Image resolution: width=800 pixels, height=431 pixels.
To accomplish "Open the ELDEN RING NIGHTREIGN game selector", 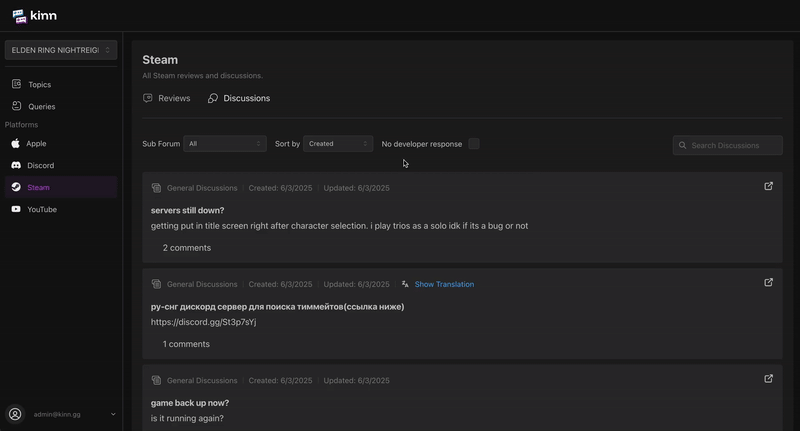I will tap(61, 50).
